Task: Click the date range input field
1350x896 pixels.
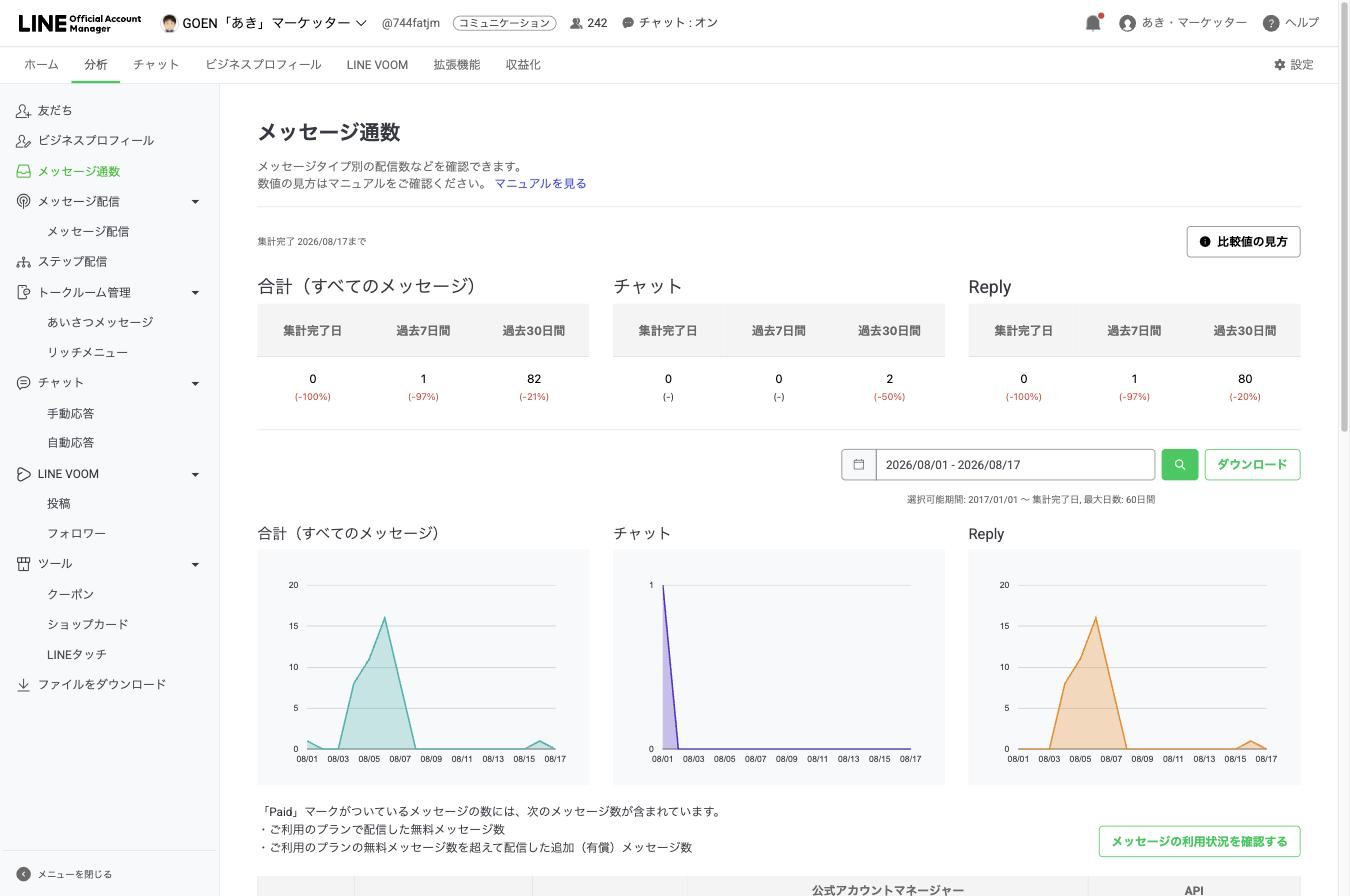Action: point(1015,464)
